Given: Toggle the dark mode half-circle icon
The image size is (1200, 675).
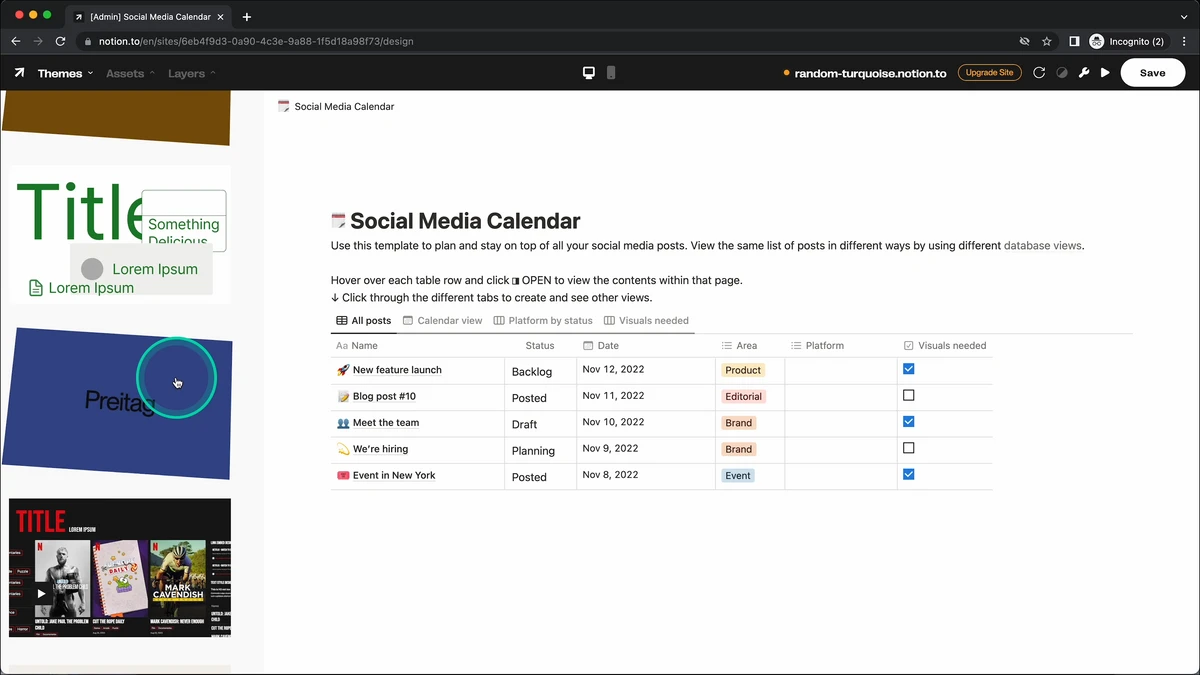Looking at the screenshot, I should click(1062, 73).
